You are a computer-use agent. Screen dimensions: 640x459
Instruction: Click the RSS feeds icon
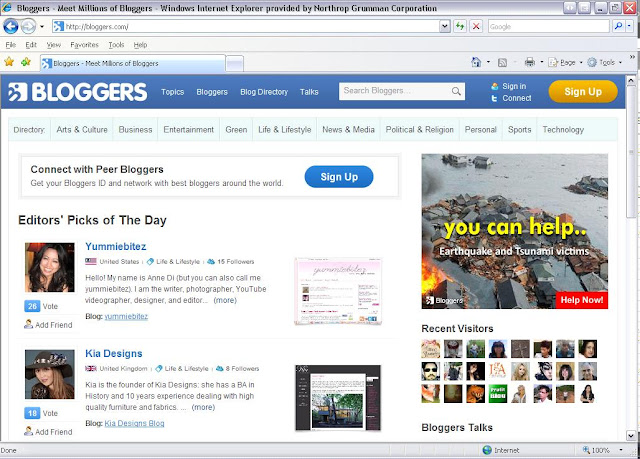click(x=502, y=62)
